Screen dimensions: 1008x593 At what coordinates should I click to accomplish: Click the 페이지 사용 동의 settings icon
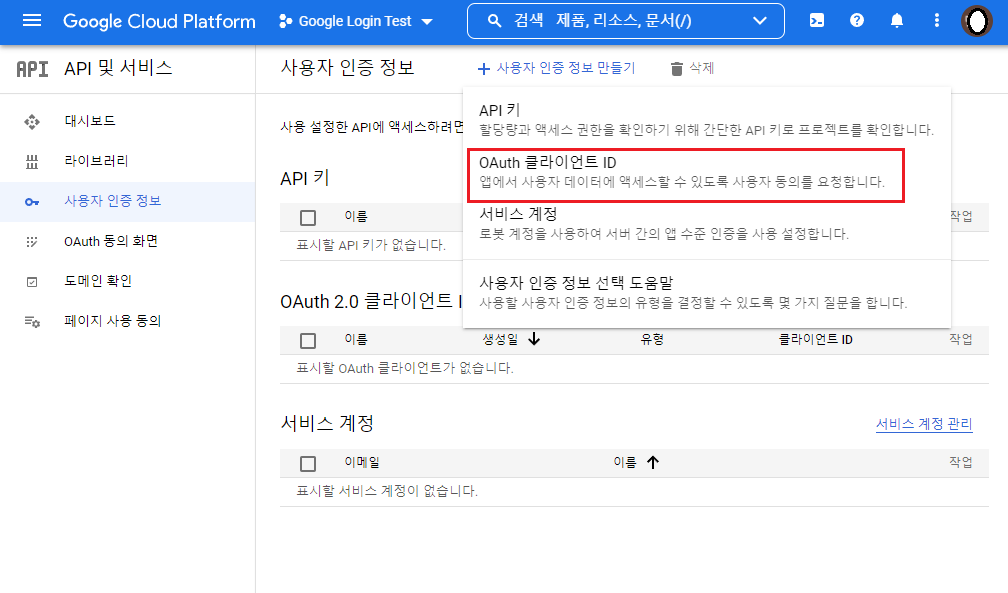[x=32, y=322]
